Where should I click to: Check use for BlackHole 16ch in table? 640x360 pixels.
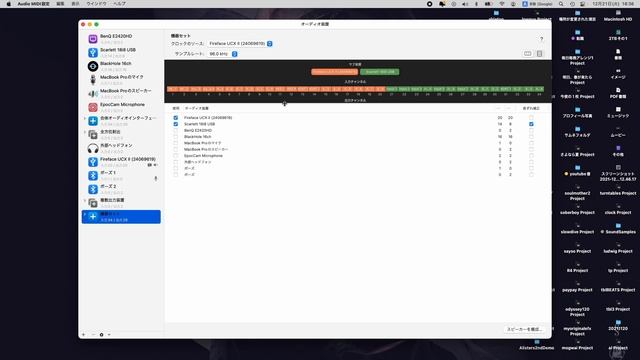click(176, 136)
